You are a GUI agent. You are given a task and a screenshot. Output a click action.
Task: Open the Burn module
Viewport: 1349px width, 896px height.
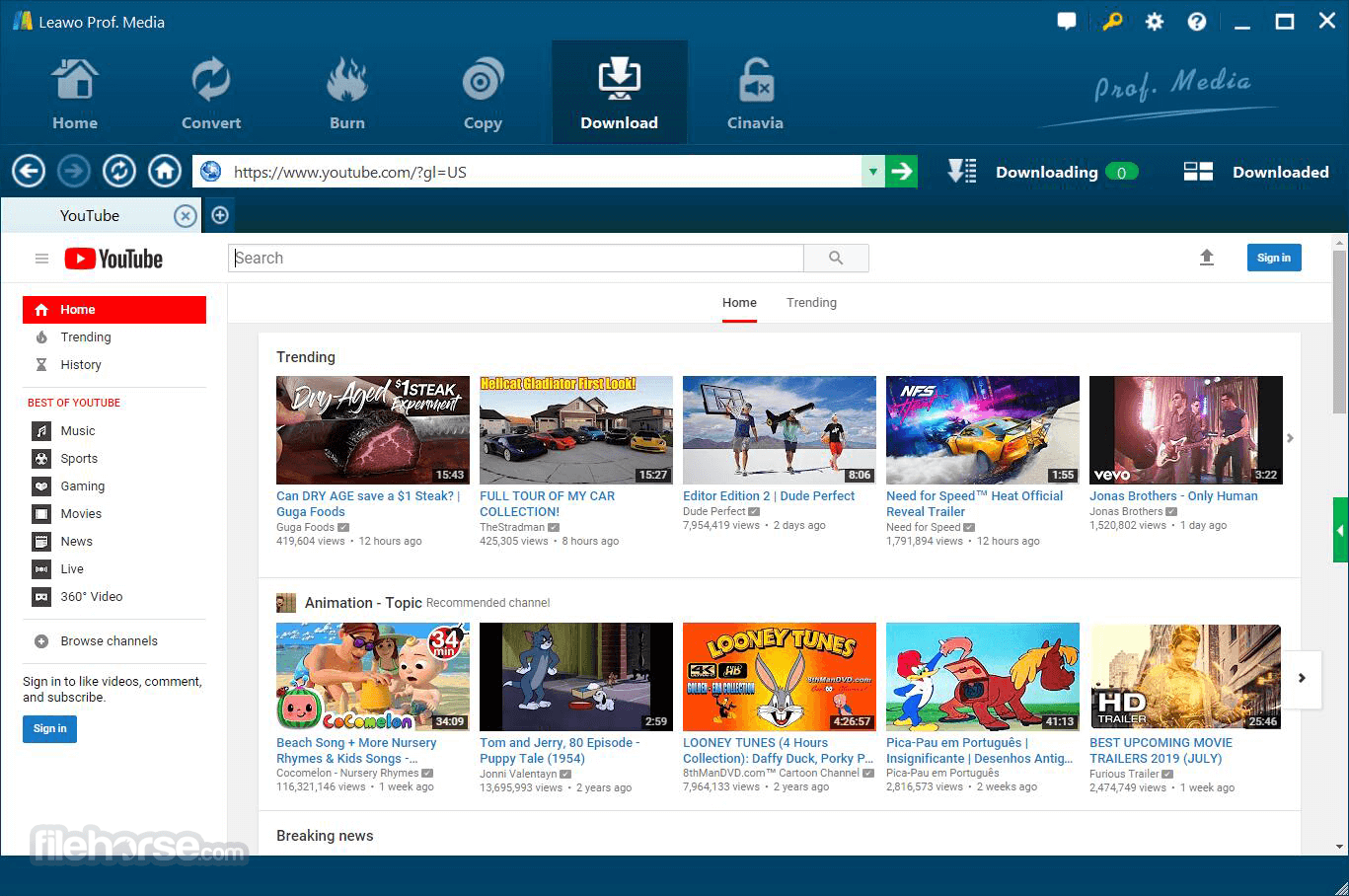pos(347,94)
